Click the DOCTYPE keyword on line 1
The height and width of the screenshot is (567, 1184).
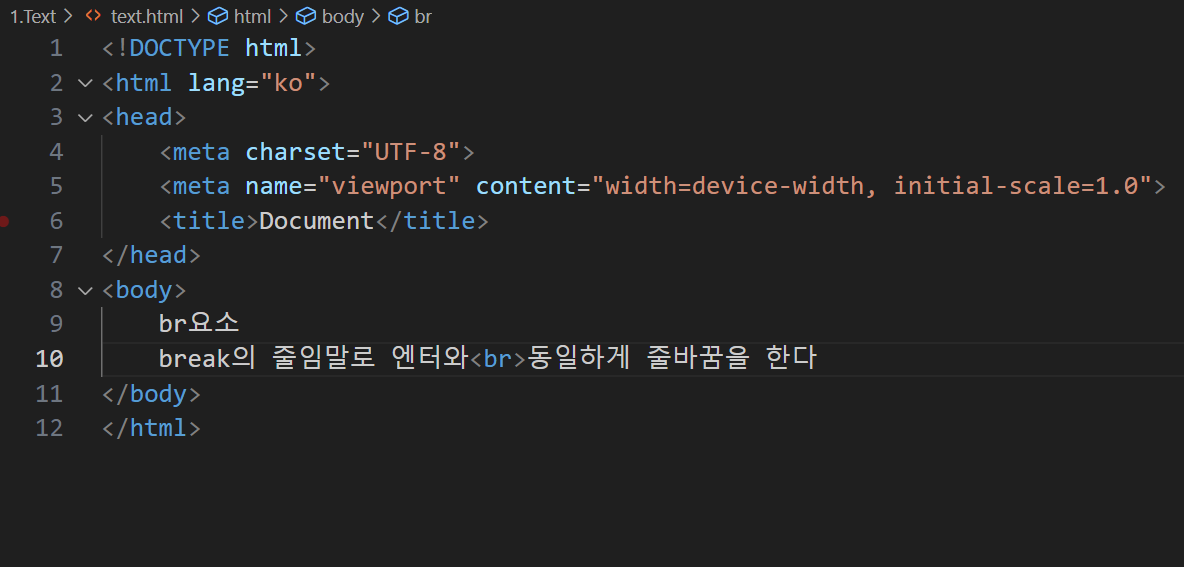tap(179, 49)
